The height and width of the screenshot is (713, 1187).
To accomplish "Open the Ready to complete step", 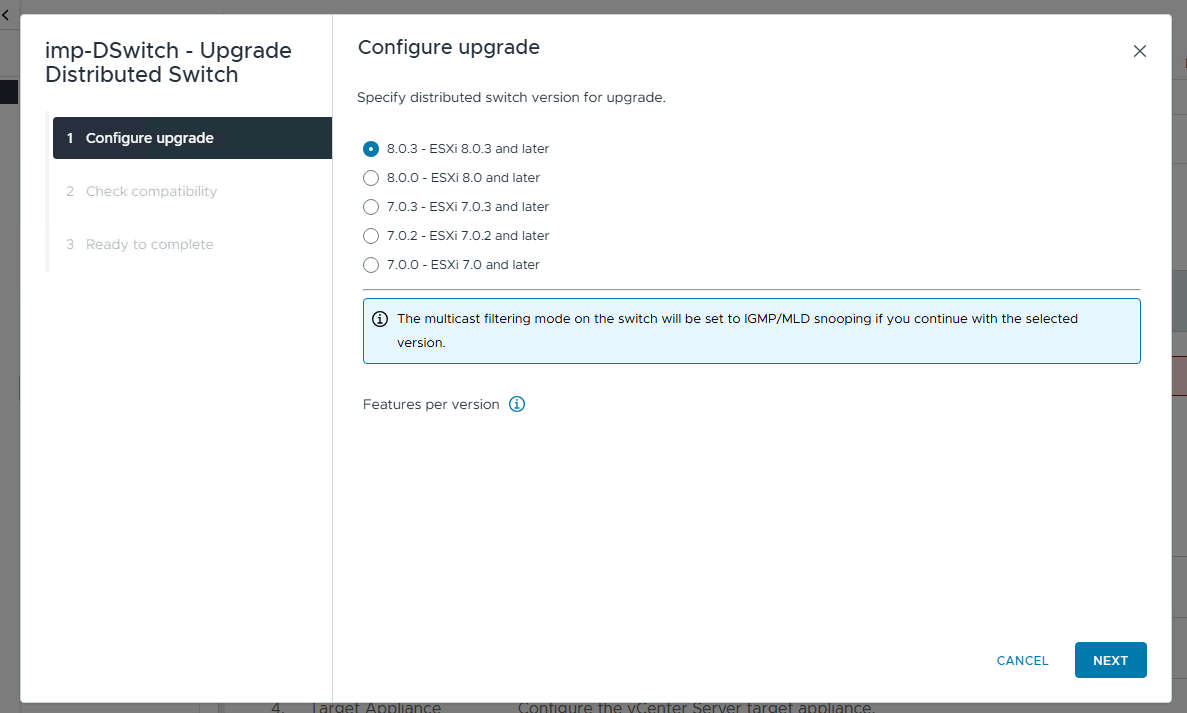I will point(147,244).
